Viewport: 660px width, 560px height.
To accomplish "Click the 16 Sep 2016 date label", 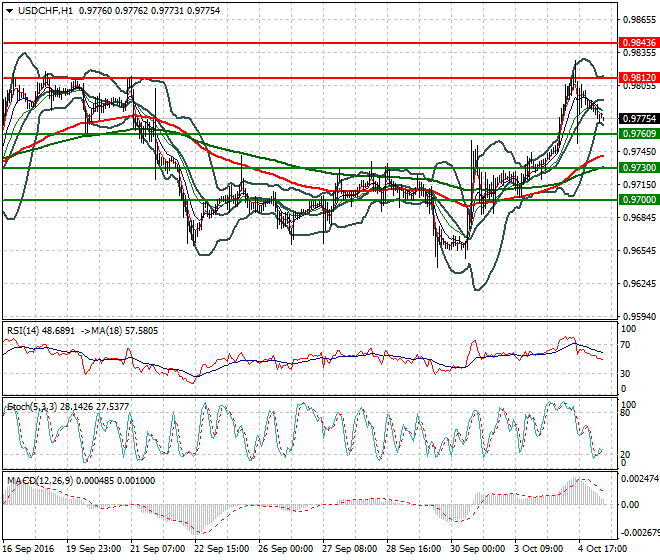I will [x=28, y=549].
